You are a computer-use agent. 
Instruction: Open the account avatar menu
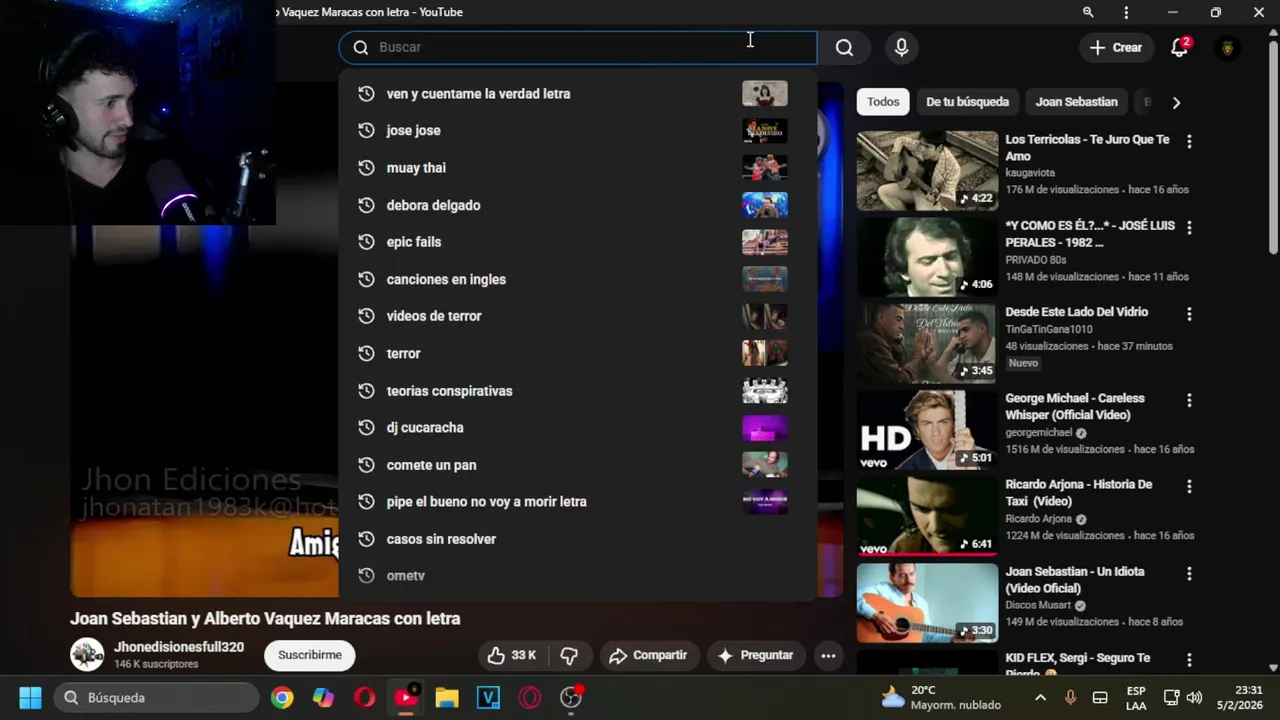(x=1228, y=47)
